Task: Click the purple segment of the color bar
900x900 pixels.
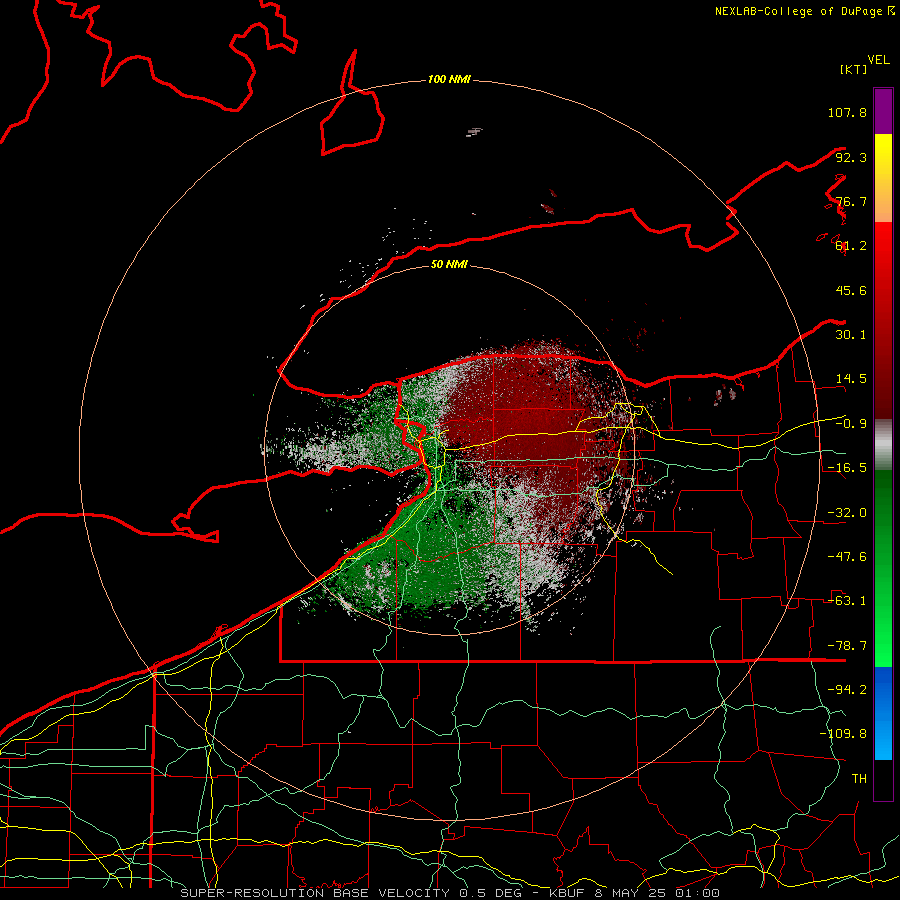Action: pyautogui.click(x=883, y=111)
